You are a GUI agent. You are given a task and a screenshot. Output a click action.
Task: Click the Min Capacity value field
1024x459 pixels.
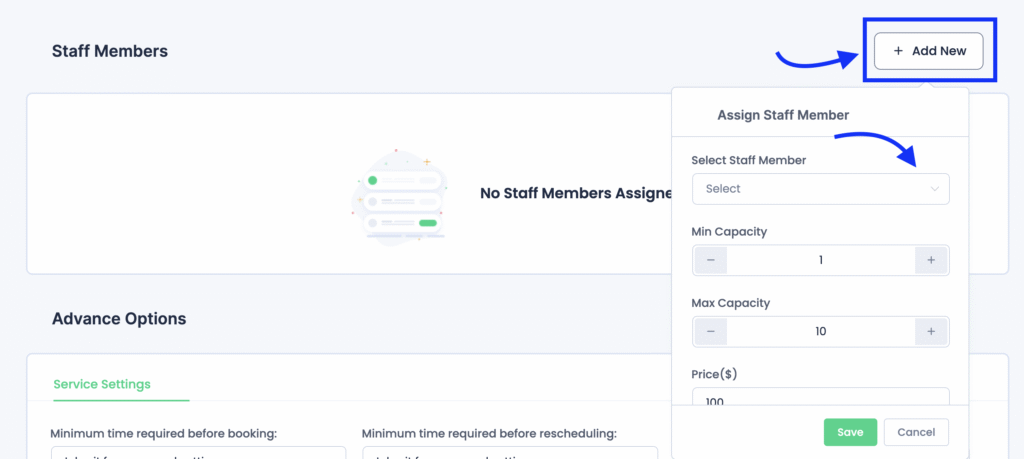[820, 260]
